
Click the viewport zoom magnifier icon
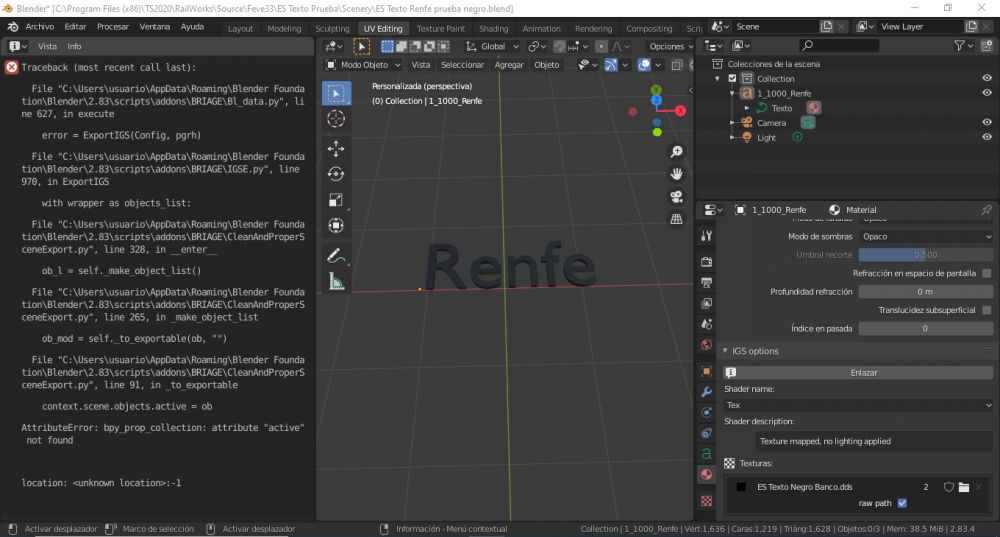click(x=676, y=151)
